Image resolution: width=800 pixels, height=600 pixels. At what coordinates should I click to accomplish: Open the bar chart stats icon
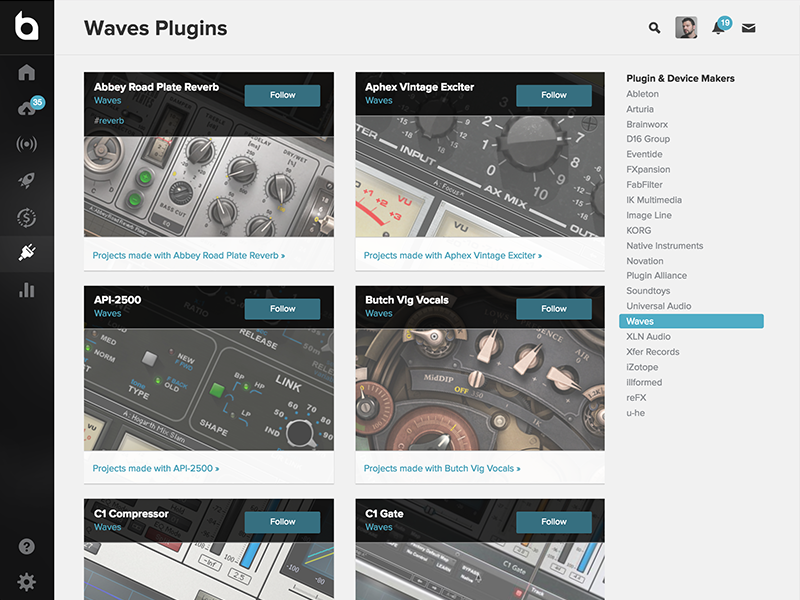(26, 290)
